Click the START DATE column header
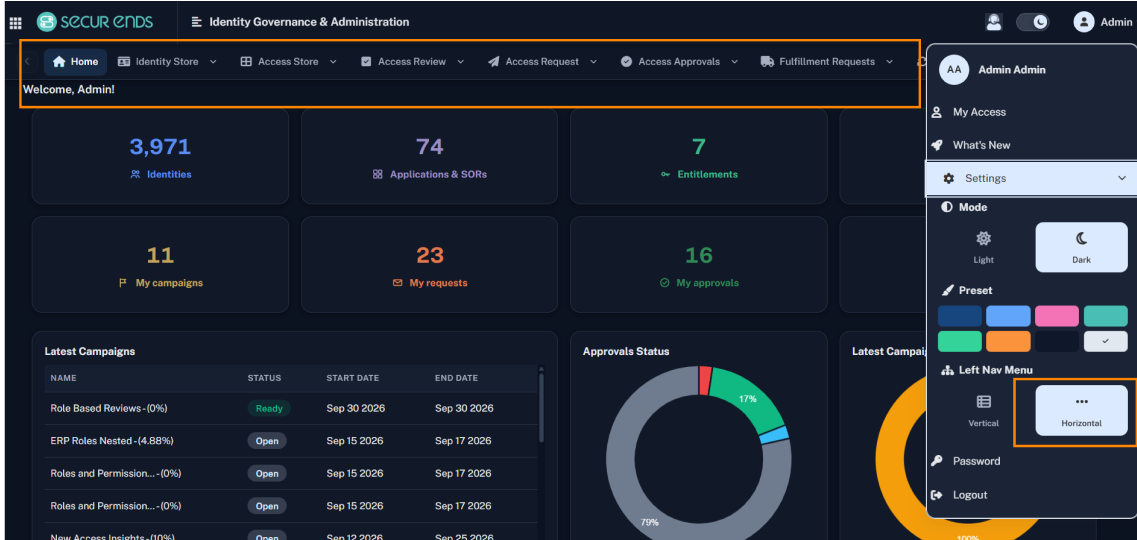Image resolution: width=1137 pixels, height=540 pixels. pyautogui.click(x=352, y=378)
